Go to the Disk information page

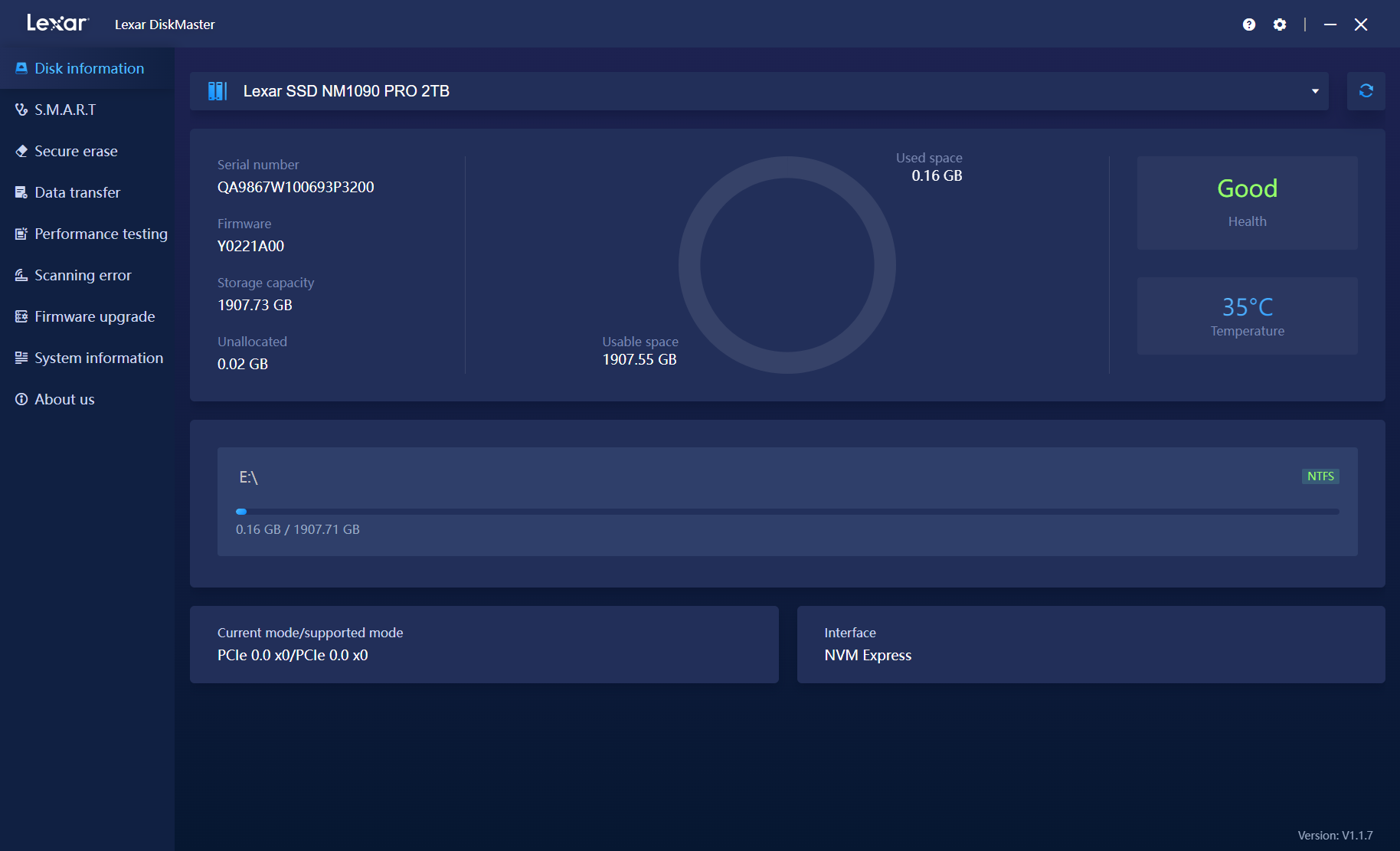point(89,68)
